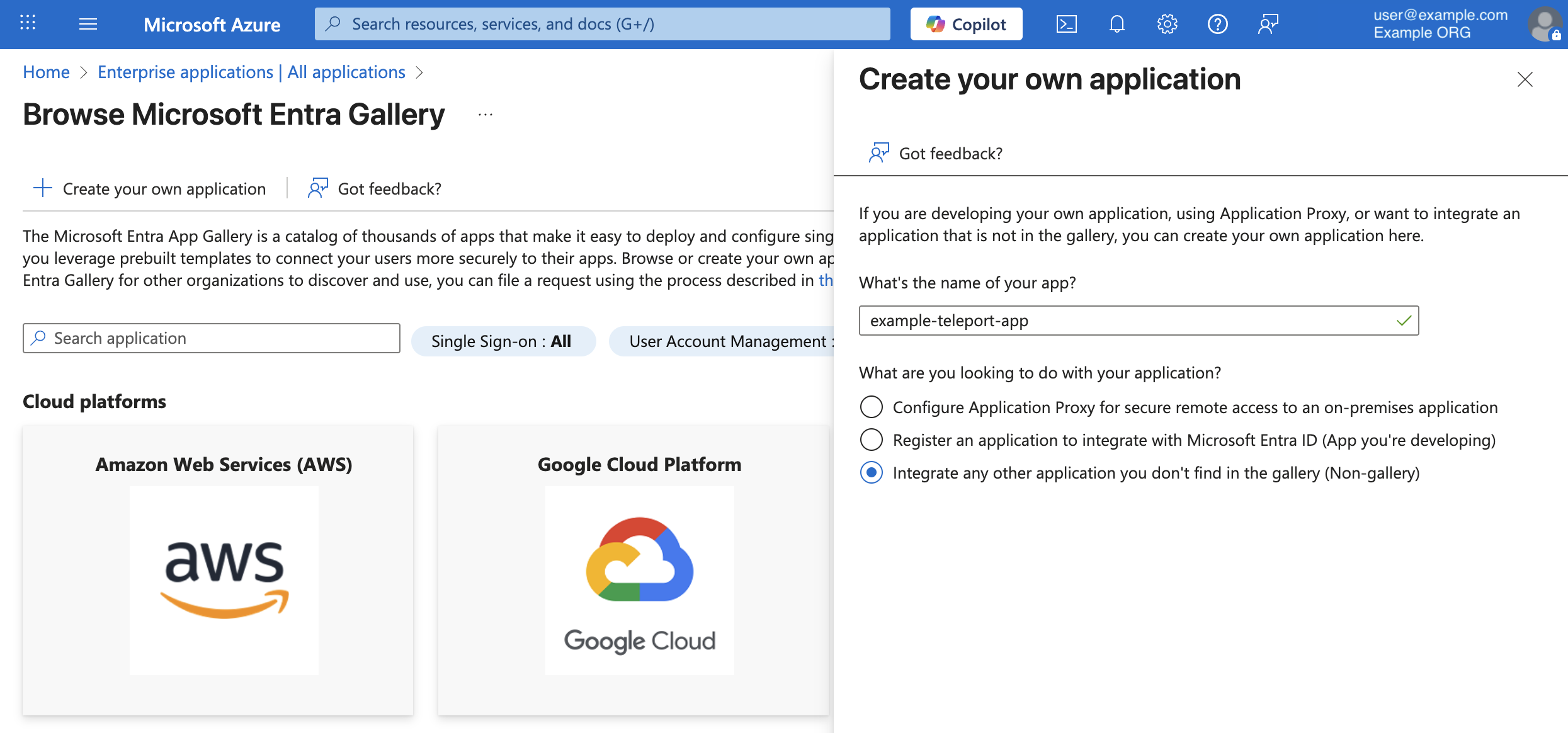Open the notifications bell
Screen dimensions: 1568x733
click(1116, 24)
